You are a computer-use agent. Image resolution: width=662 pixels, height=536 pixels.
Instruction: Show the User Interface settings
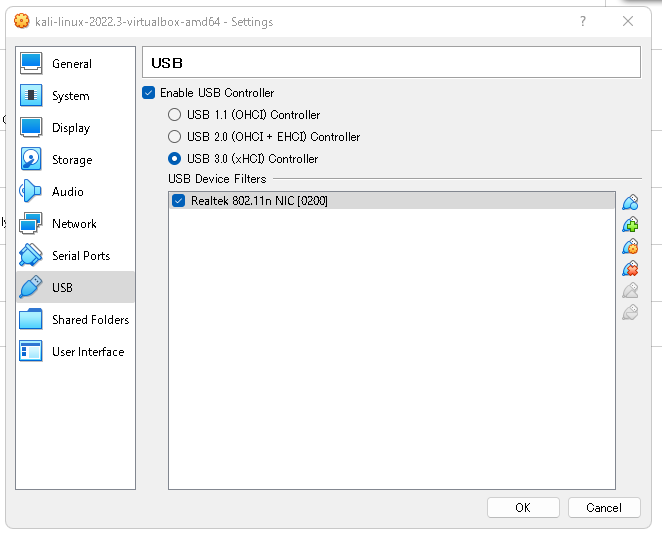[x=75, y=352]
